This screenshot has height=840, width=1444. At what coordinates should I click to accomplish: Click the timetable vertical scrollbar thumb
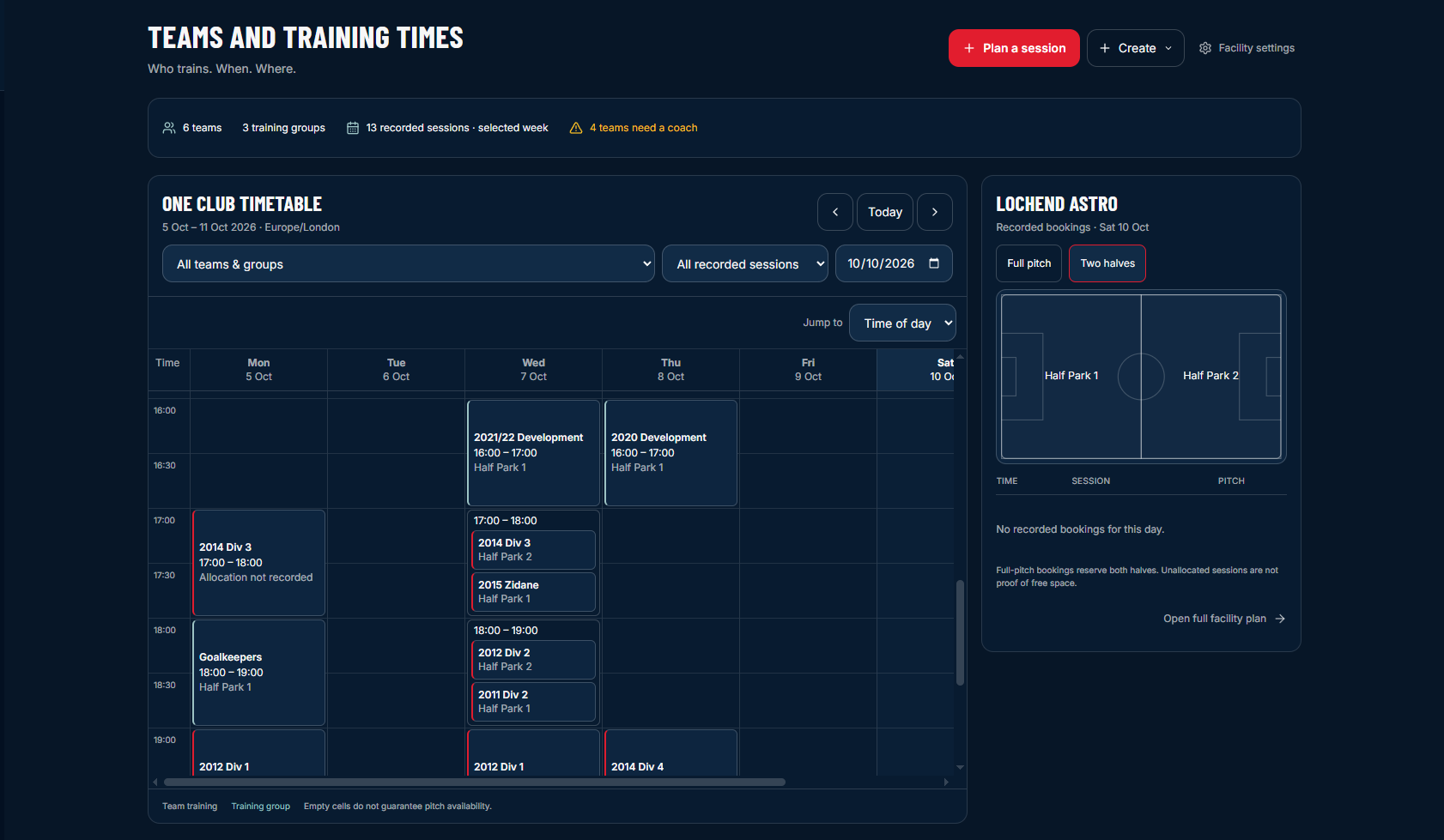click(x=960, y=633)
